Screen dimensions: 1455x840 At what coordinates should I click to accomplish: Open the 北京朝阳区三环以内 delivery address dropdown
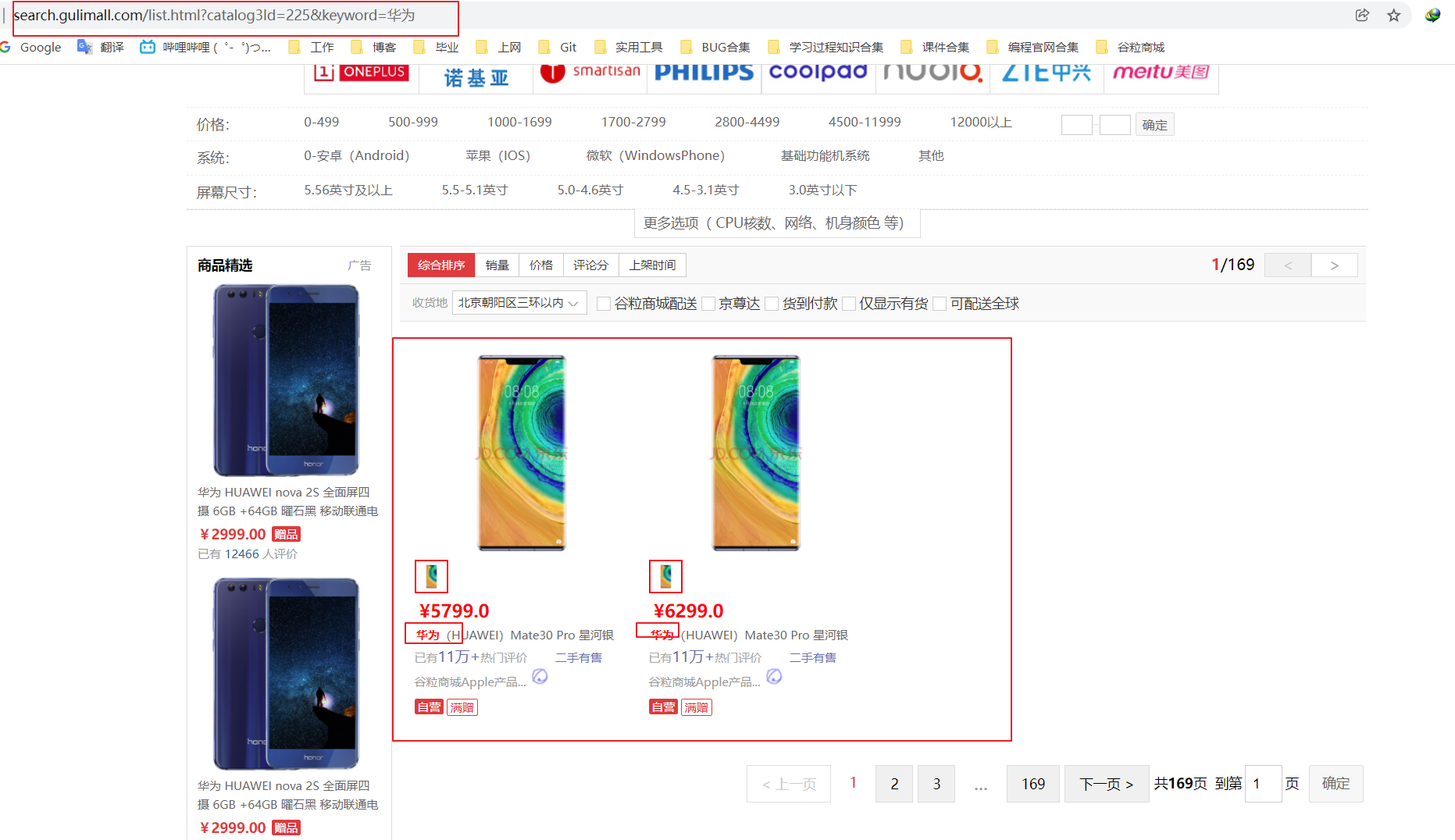click(x=519, y=303)
